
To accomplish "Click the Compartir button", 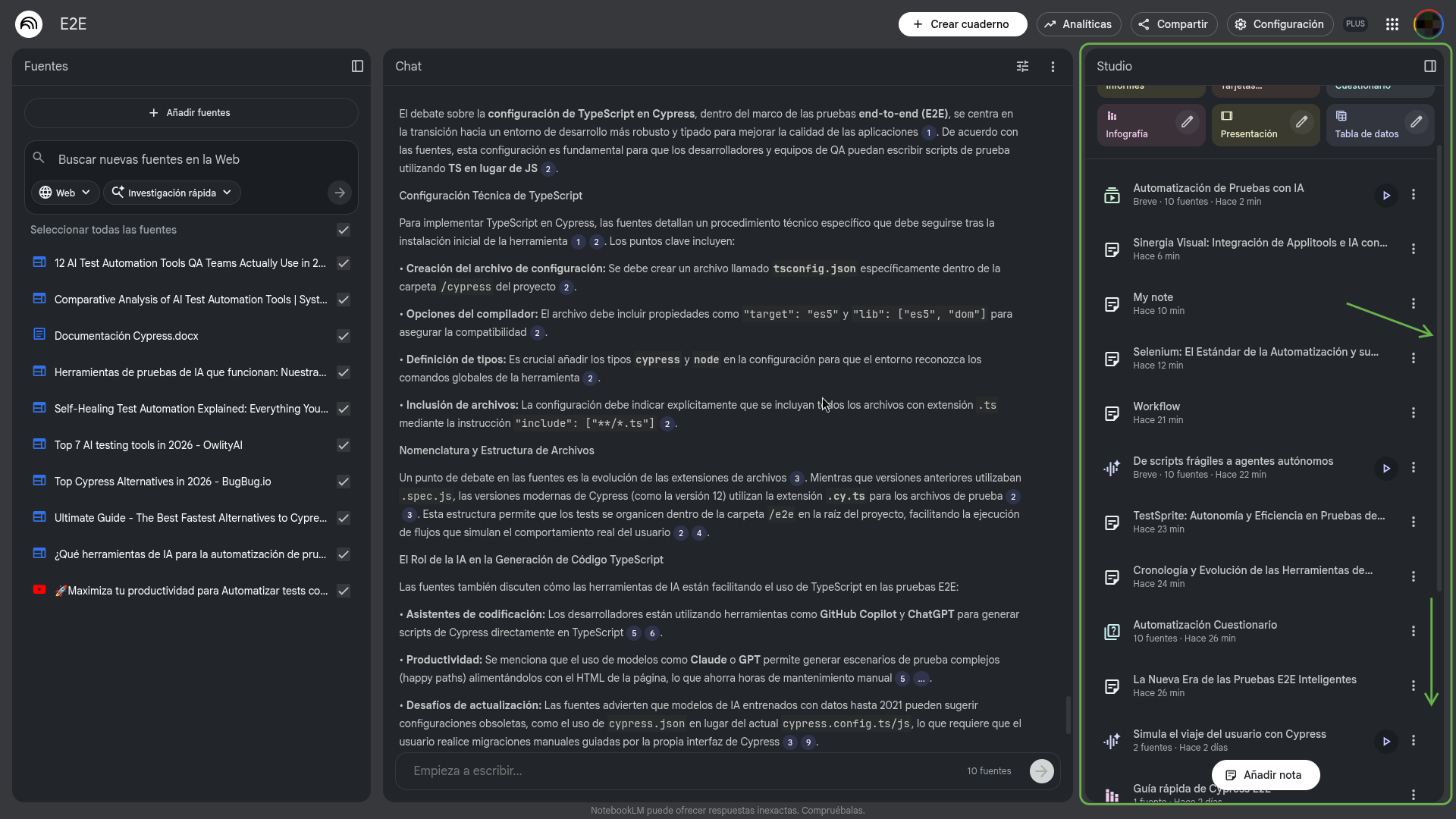I will [1174, 24].
